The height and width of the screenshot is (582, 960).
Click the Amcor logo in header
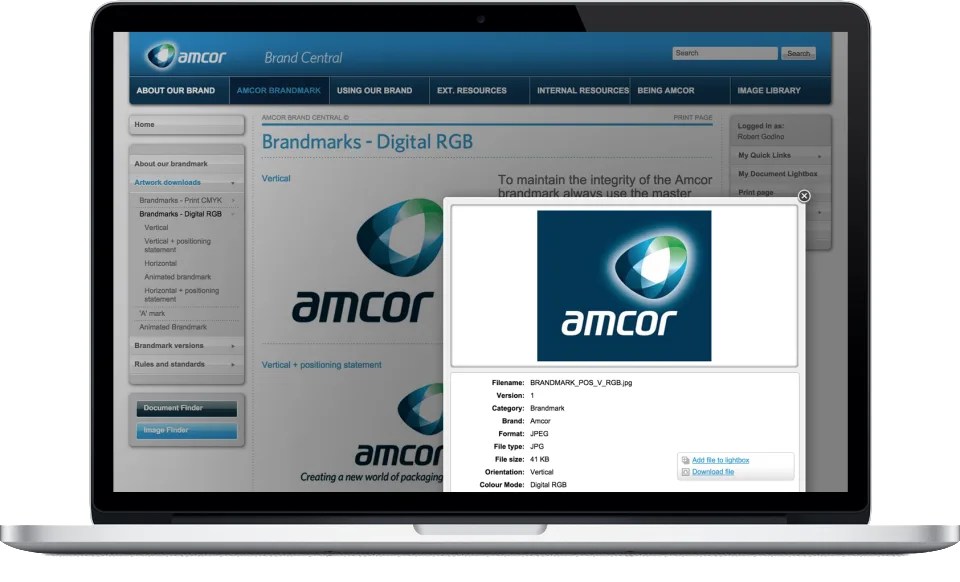pos(186,56)
